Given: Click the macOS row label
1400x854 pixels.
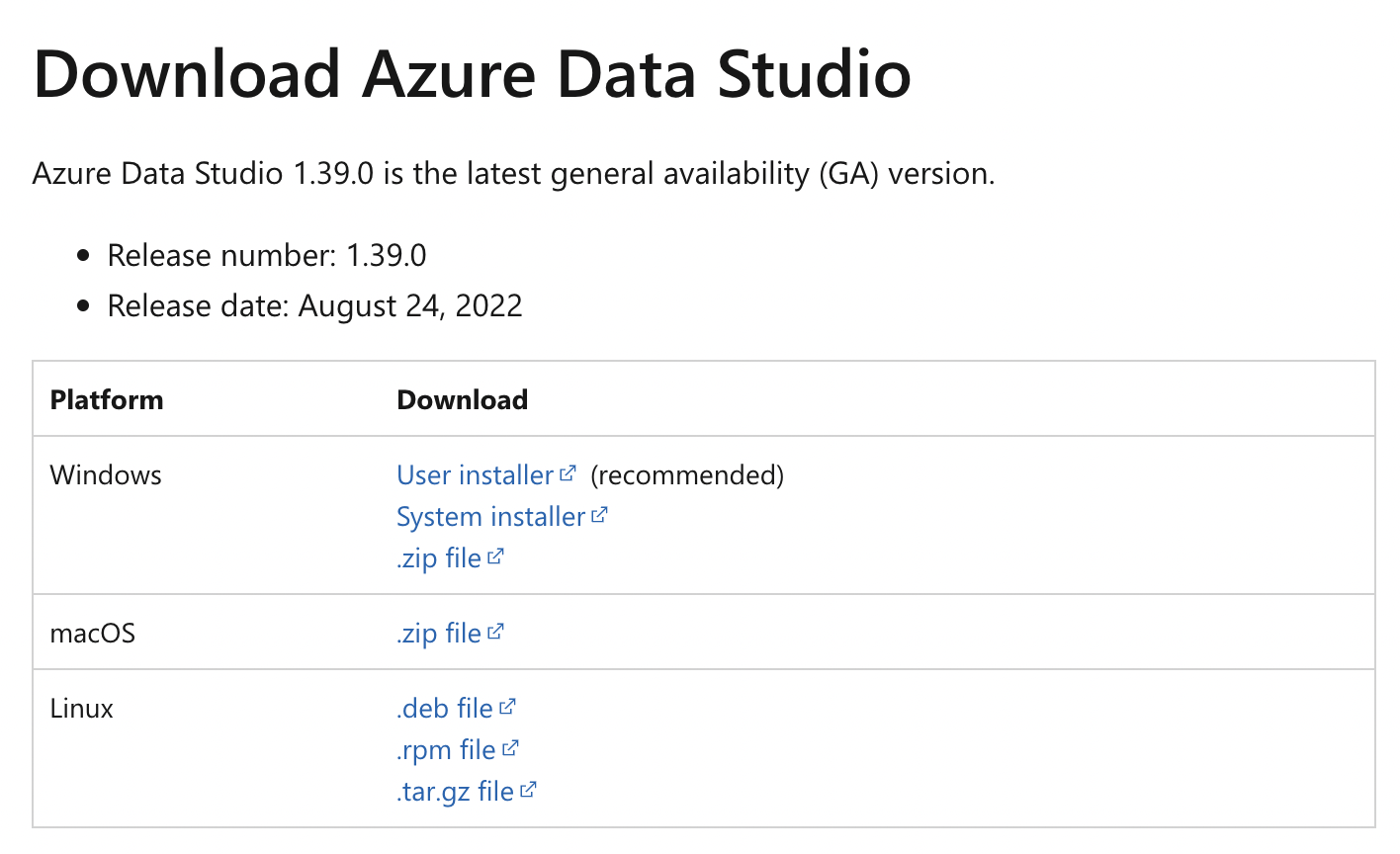Looking at the screenshot, I should (92, 633).
